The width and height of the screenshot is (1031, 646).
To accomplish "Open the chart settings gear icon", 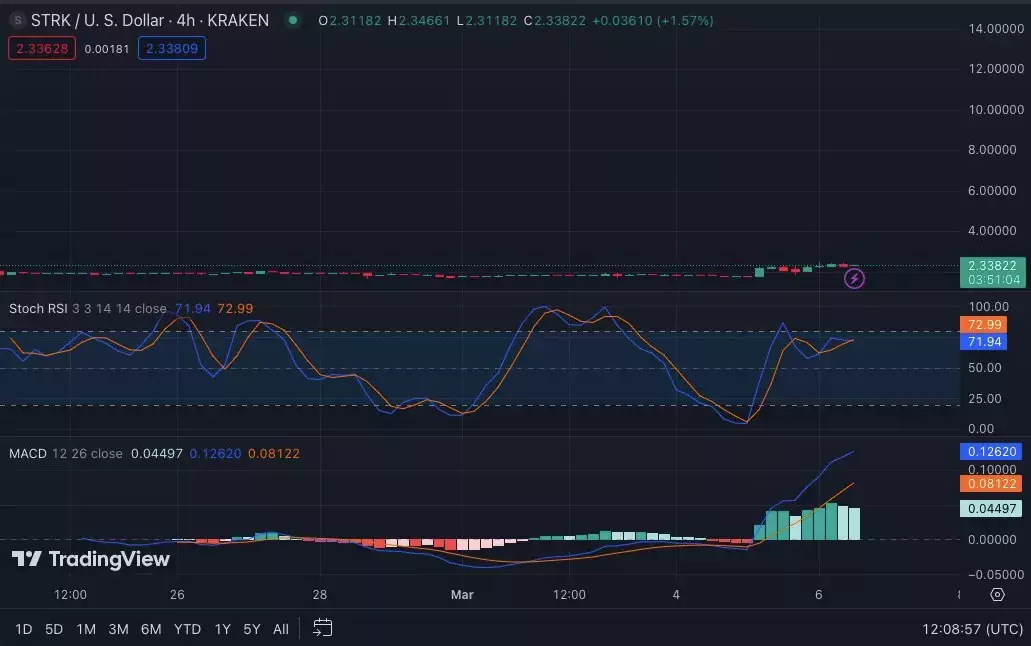I will [x=997, y=595].
